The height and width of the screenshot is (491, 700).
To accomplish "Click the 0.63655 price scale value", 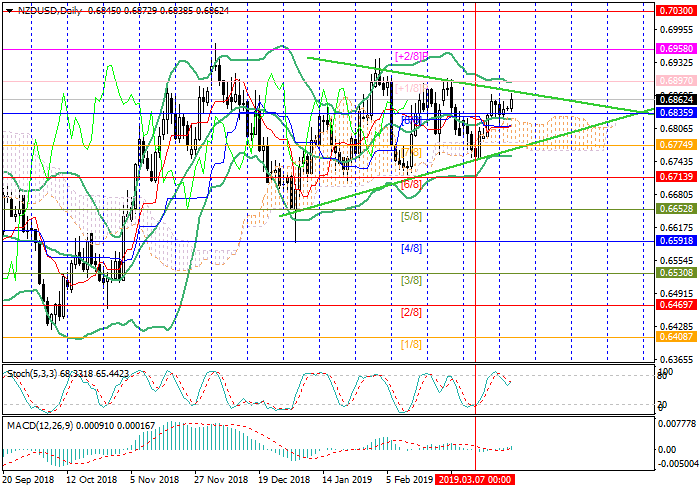I will point(676,359).
